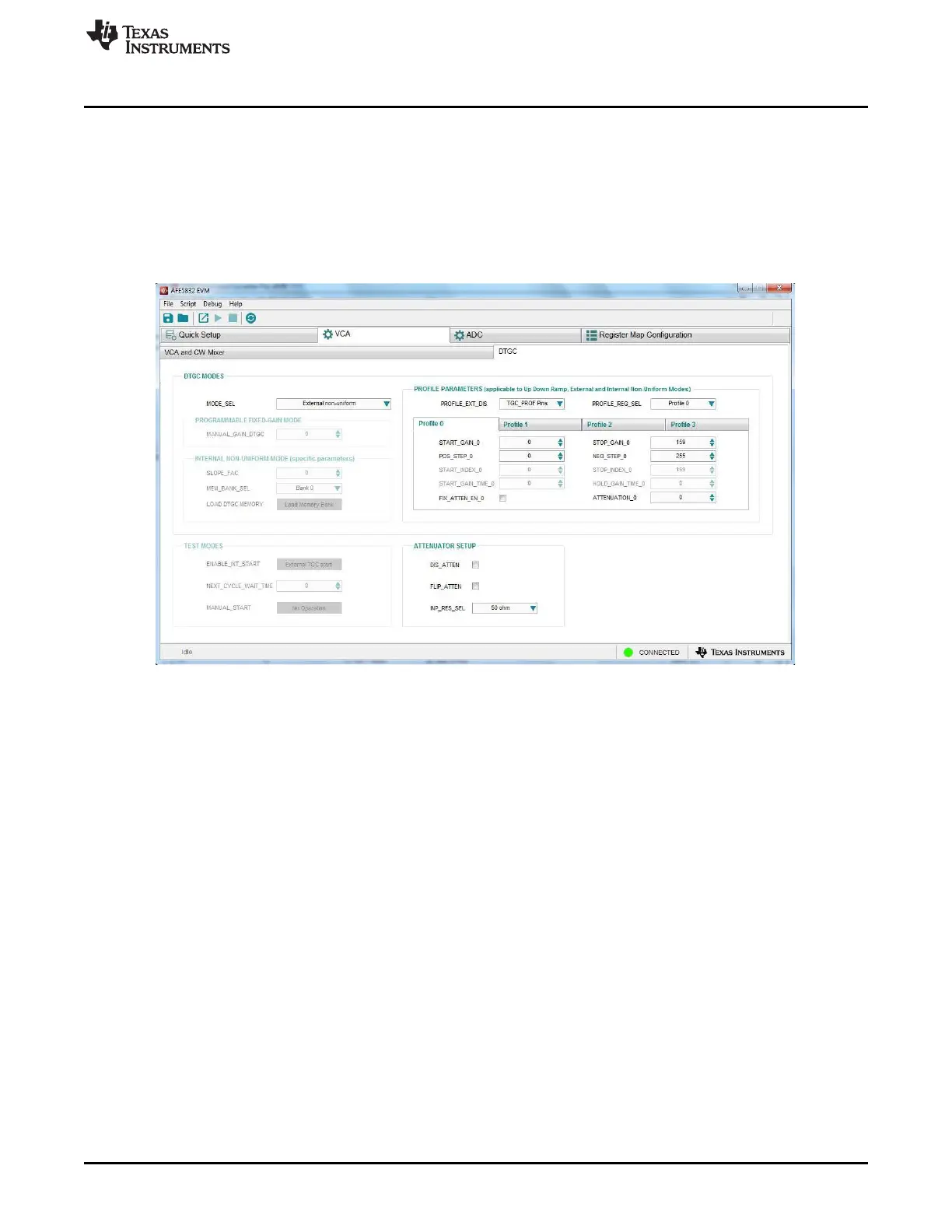
Task: Select the Profile 2 tab
Action: tap(624, 425)
